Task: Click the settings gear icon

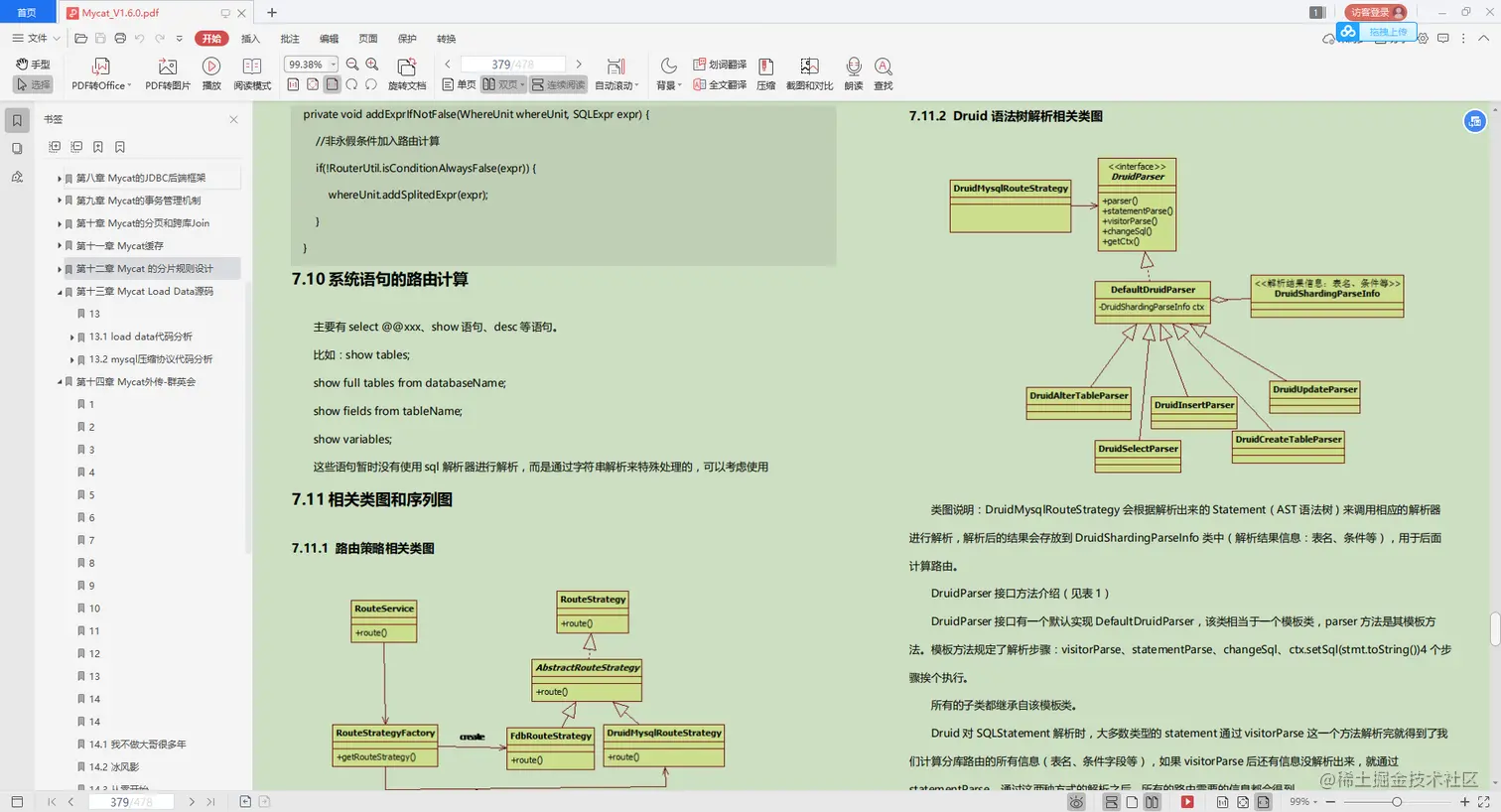Action: point(1423,39)
